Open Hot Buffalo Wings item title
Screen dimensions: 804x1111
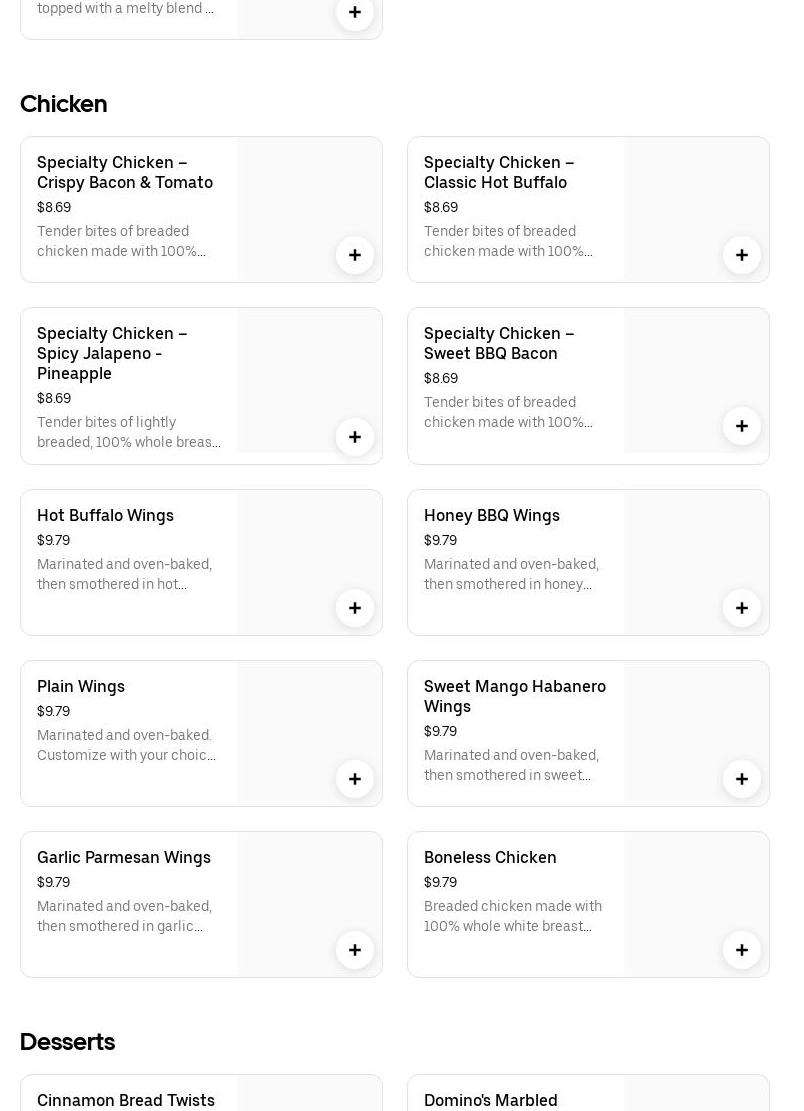105,515
